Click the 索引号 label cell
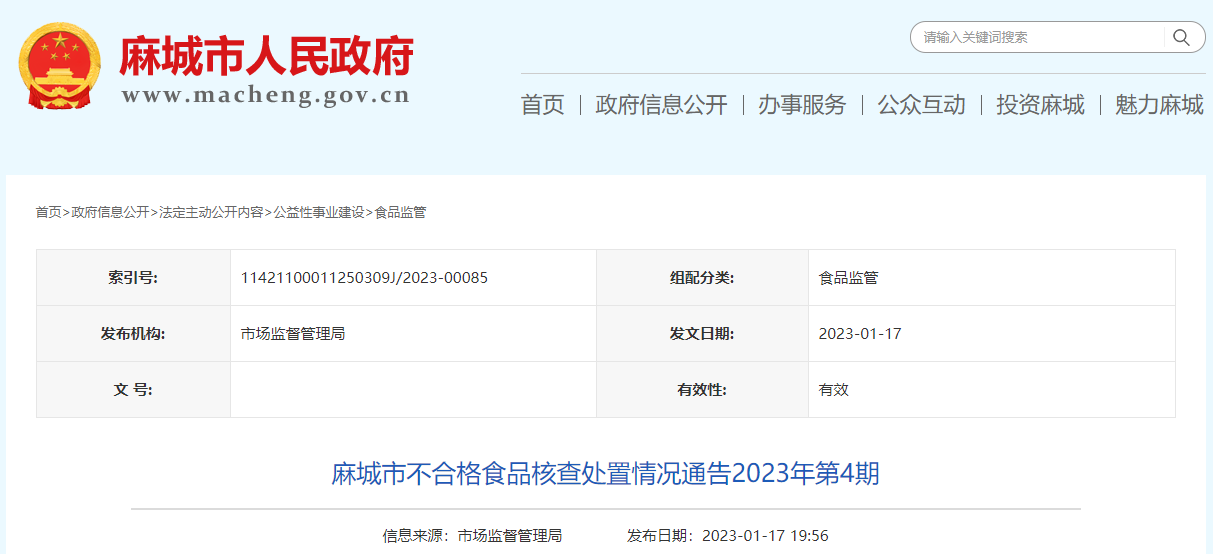 (x=133, y=277)
